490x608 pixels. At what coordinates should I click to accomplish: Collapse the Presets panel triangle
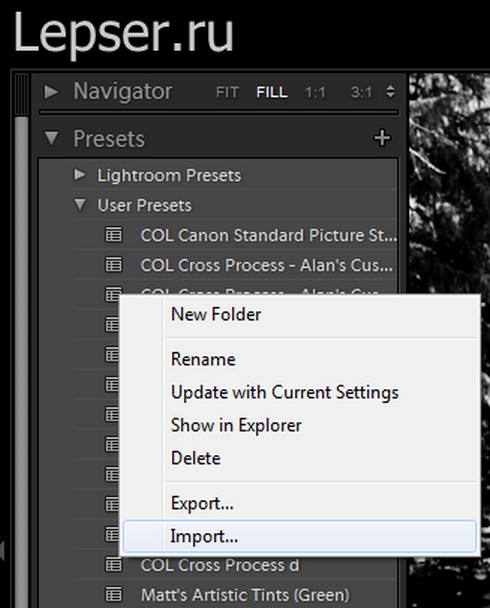point(51,138)
